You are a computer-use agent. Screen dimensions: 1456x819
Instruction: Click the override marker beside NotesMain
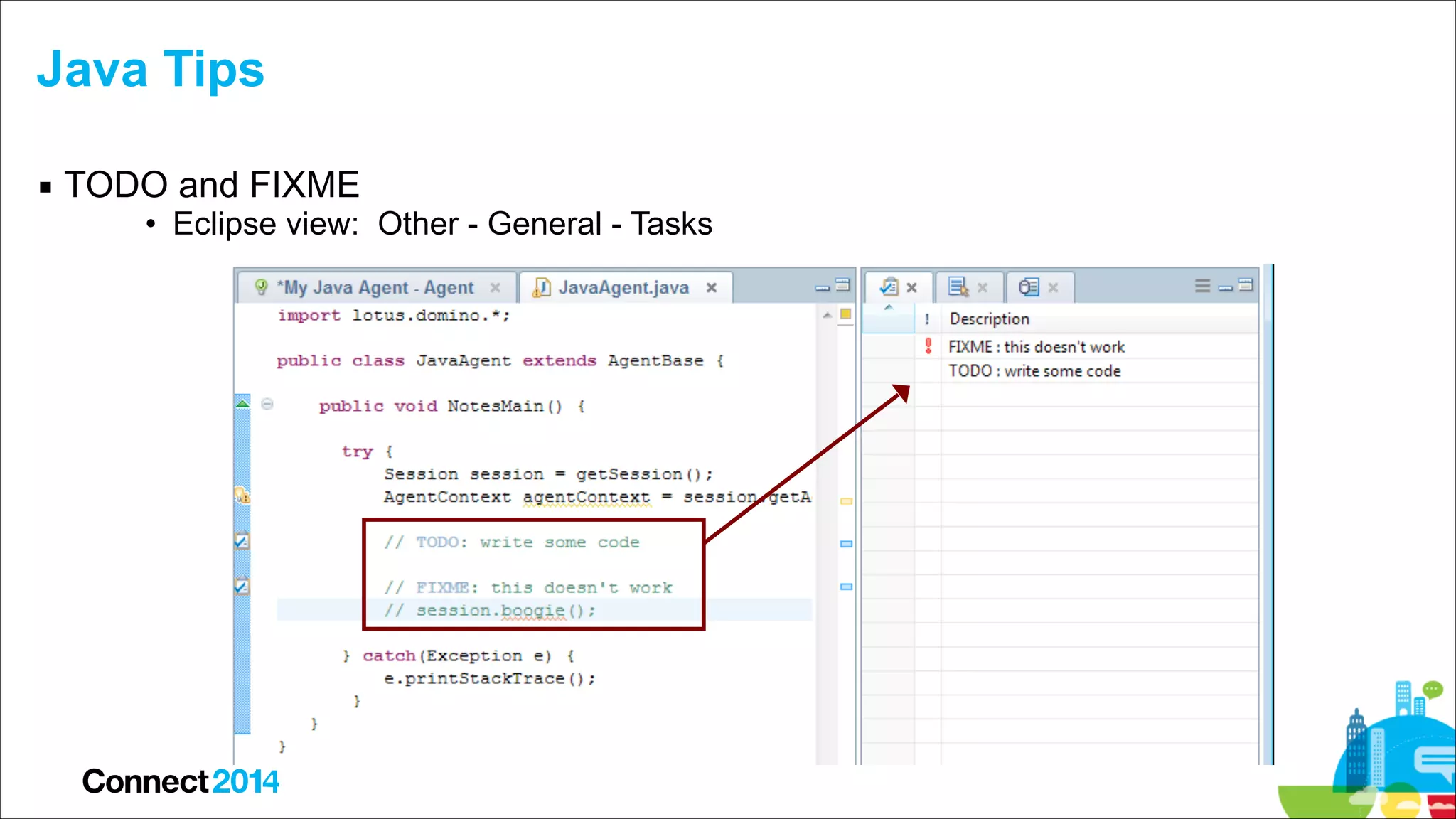click(242, 403)
